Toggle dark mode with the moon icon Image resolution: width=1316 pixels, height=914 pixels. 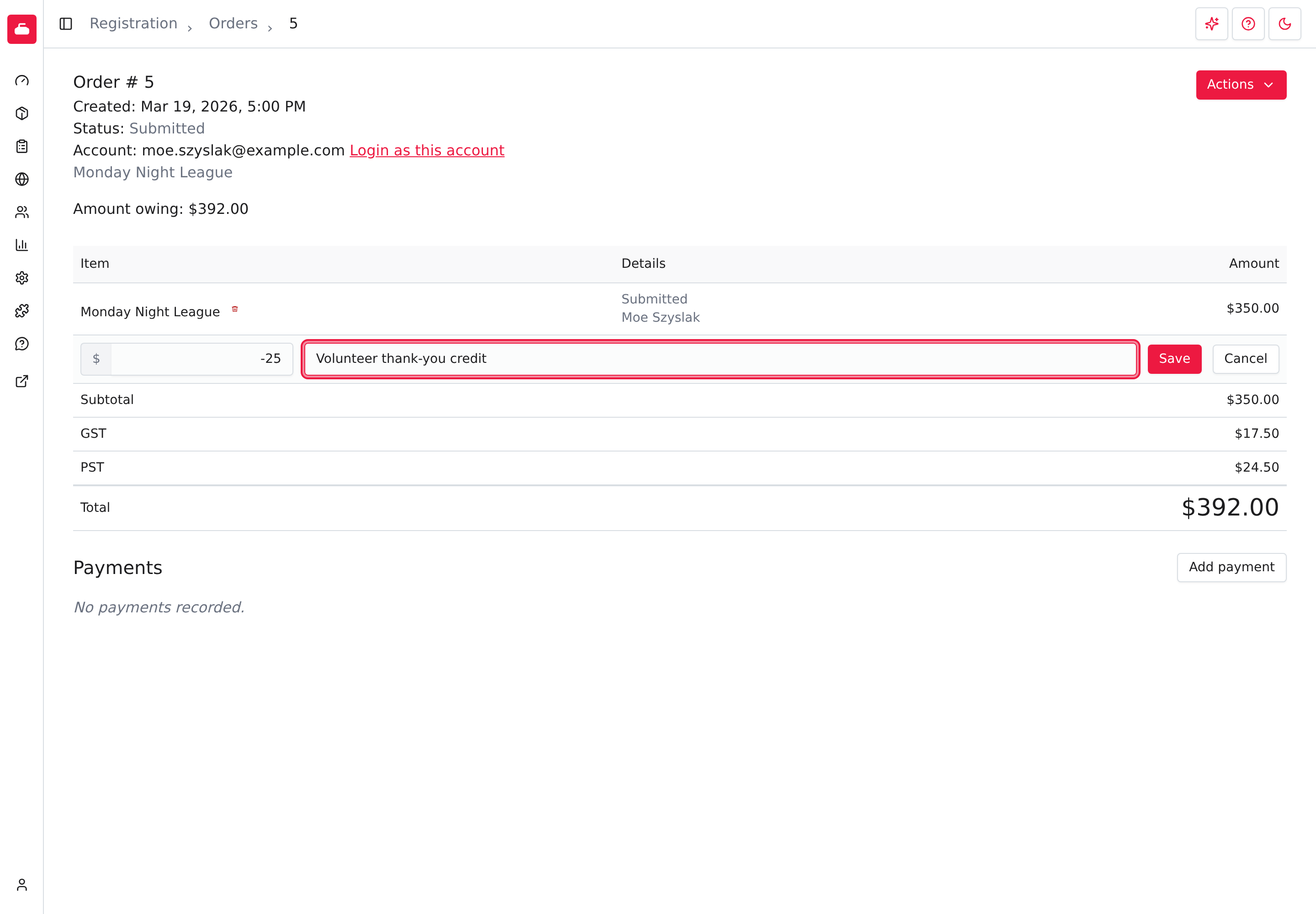pyautogui.click(x=1284, y=23)
